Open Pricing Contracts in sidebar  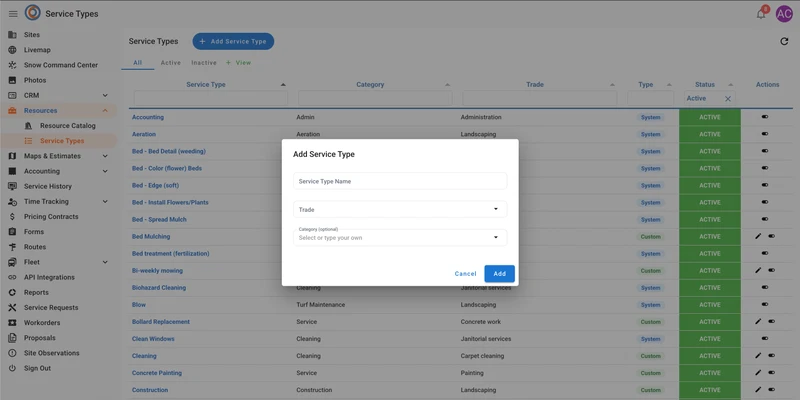pos(51,216)
